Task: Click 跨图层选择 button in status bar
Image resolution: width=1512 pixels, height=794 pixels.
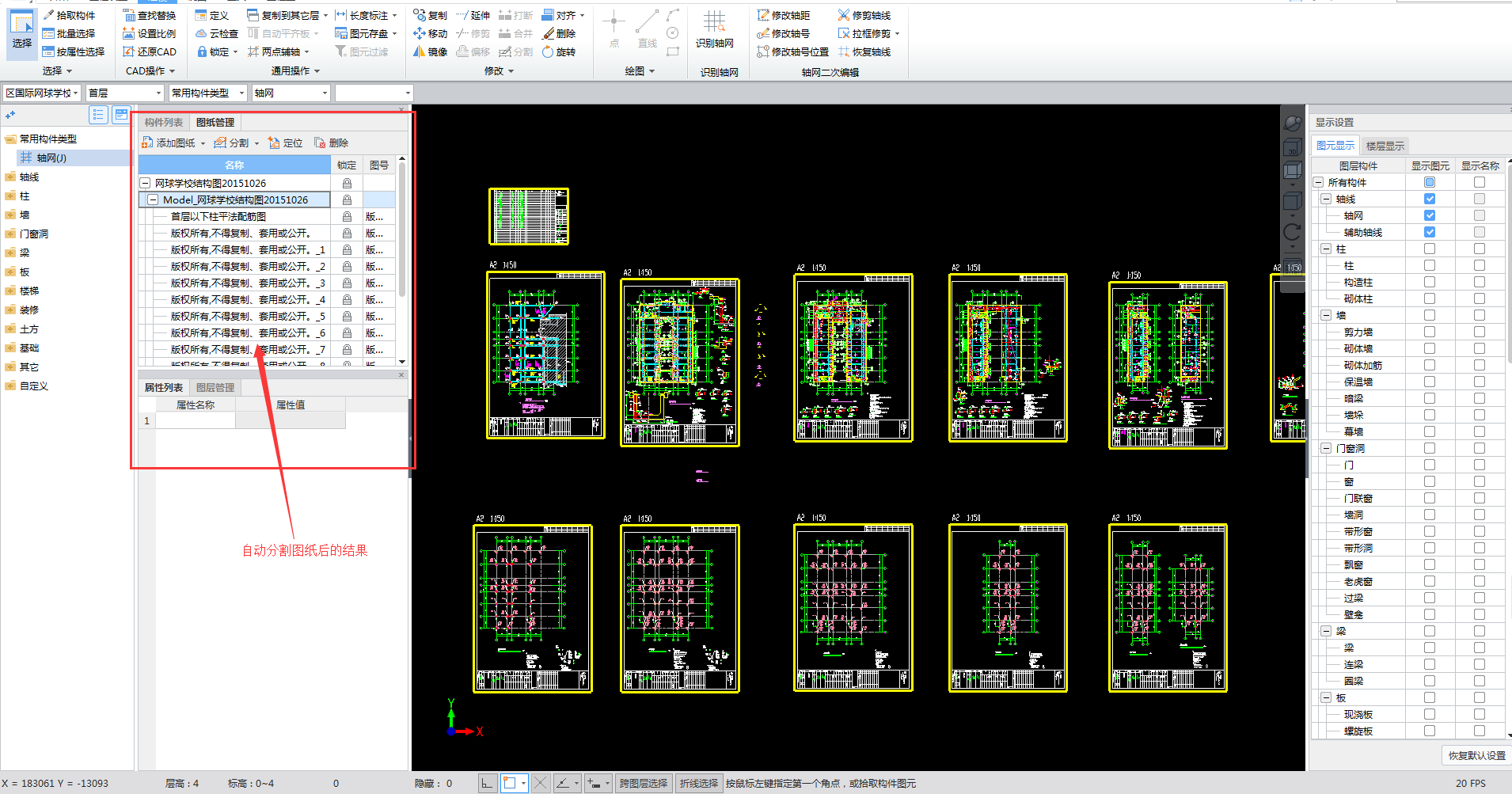Action: coord(644,783)
